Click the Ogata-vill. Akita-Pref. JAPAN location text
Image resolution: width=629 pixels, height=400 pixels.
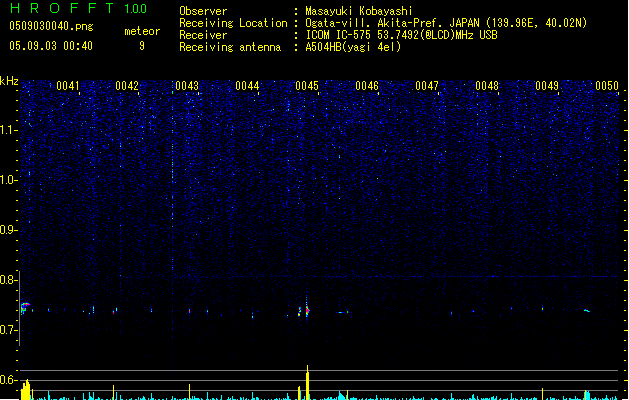click(x=446, y=23)
